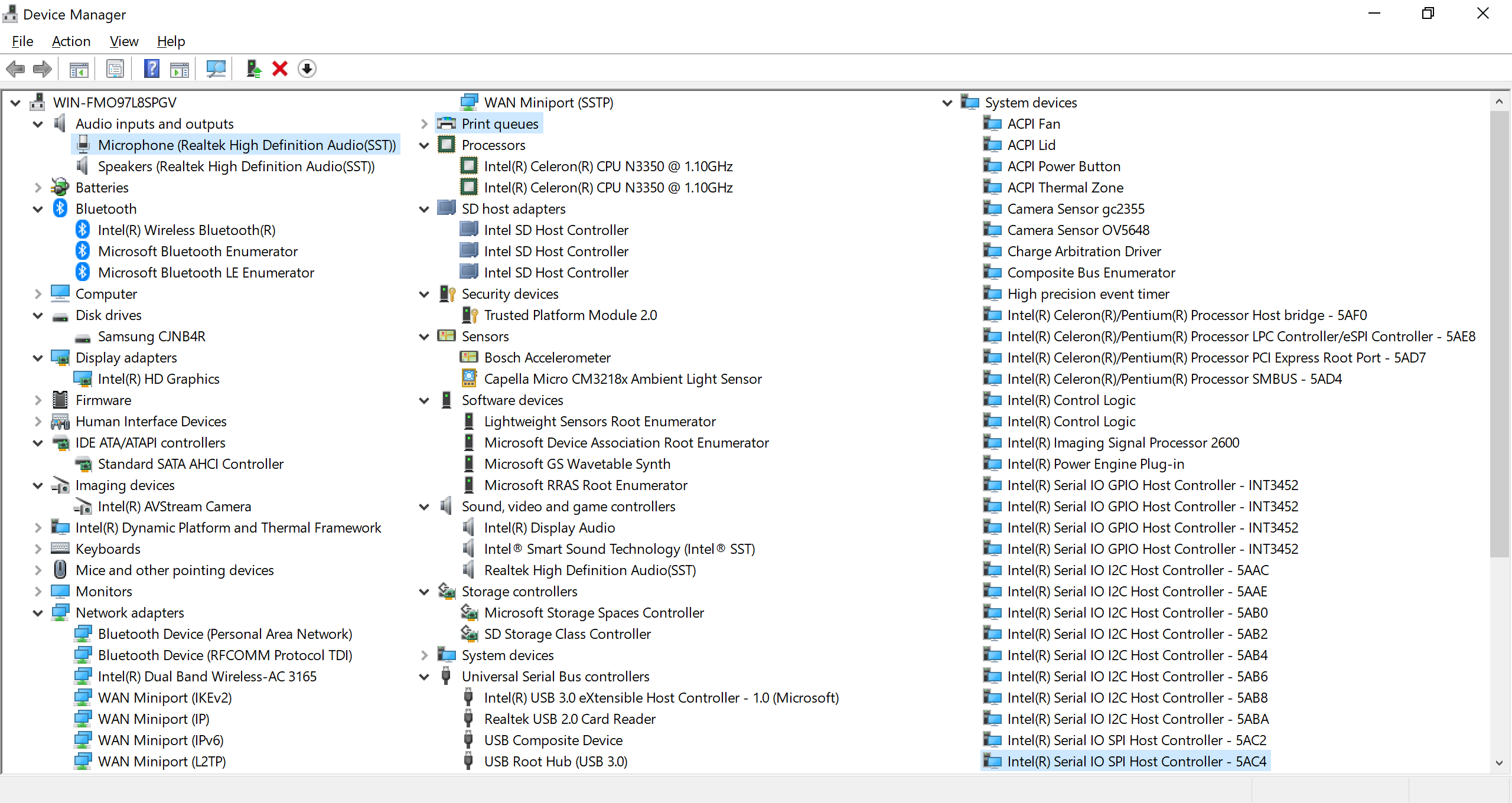Click the Processors category icon
The image size is (1512, 803).
point(447,145)
